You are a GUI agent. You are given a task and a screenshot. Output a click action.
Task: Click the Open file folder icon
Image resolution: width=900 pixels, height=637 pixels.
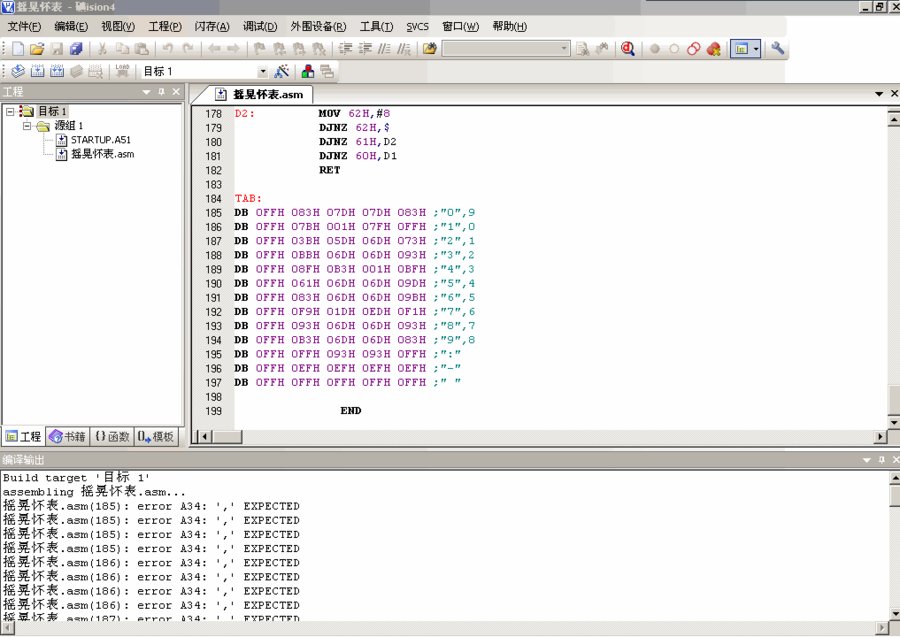pos(37,48)
